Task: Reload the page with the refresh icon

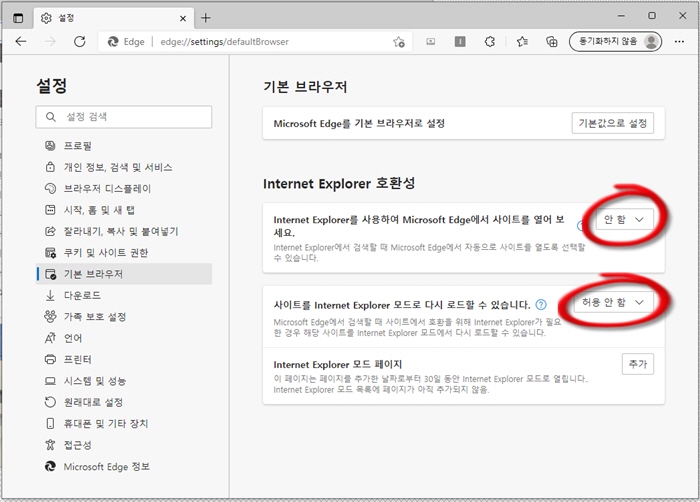Action: 79,42
